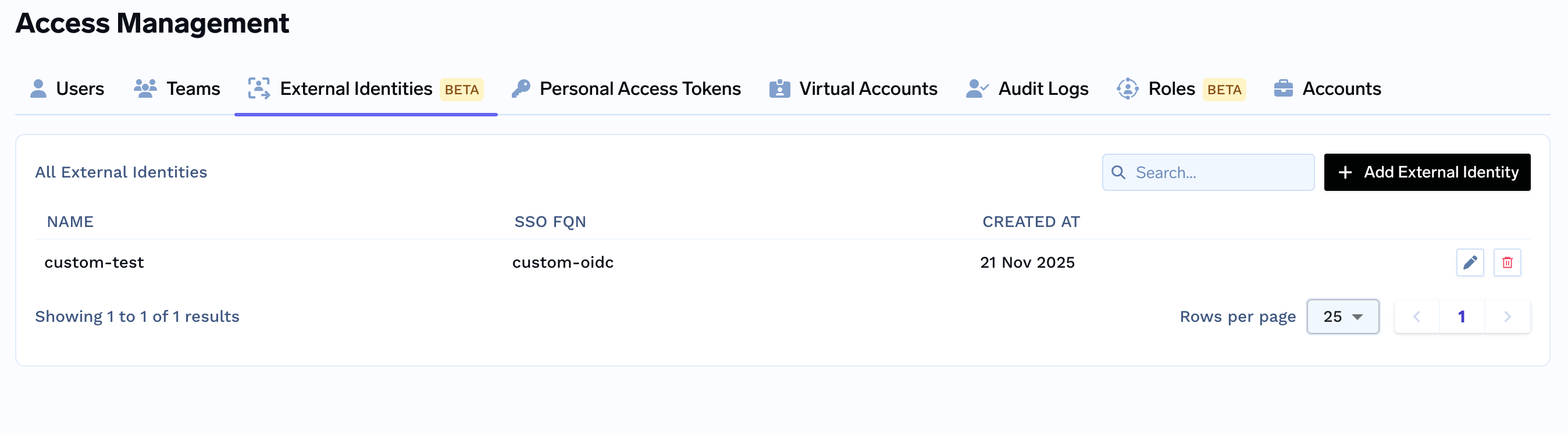Open the Users tab
1568x433 pixels.
[x=79, y=88]
